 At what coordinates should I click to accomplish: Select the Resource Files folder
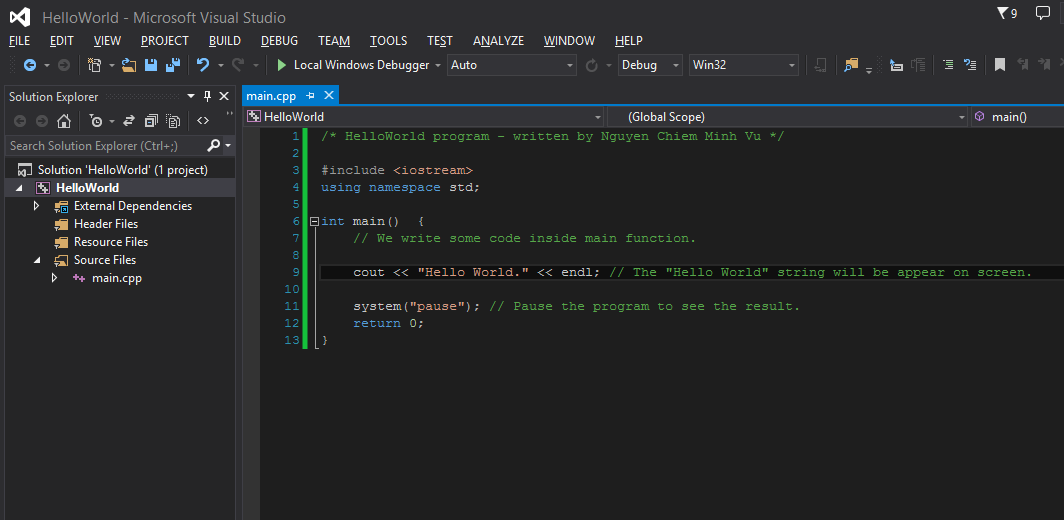point(111,242)
